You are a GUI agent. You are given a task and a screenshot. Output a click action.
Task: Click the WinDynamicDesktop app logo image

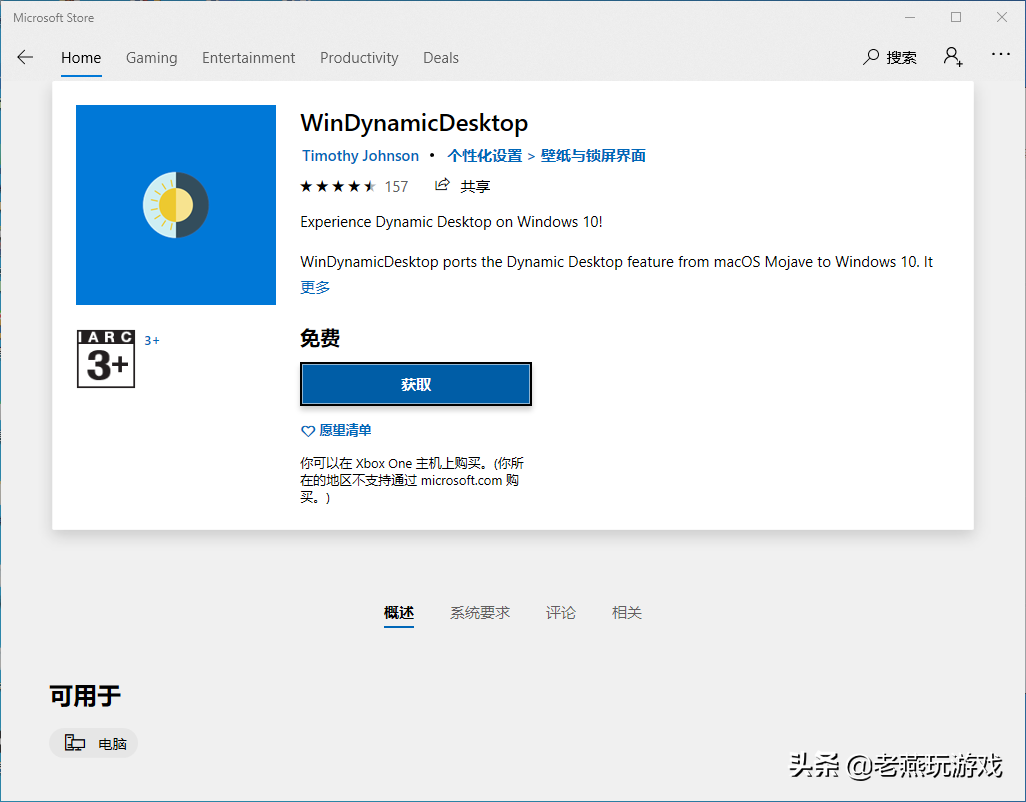tap(176, 205)
